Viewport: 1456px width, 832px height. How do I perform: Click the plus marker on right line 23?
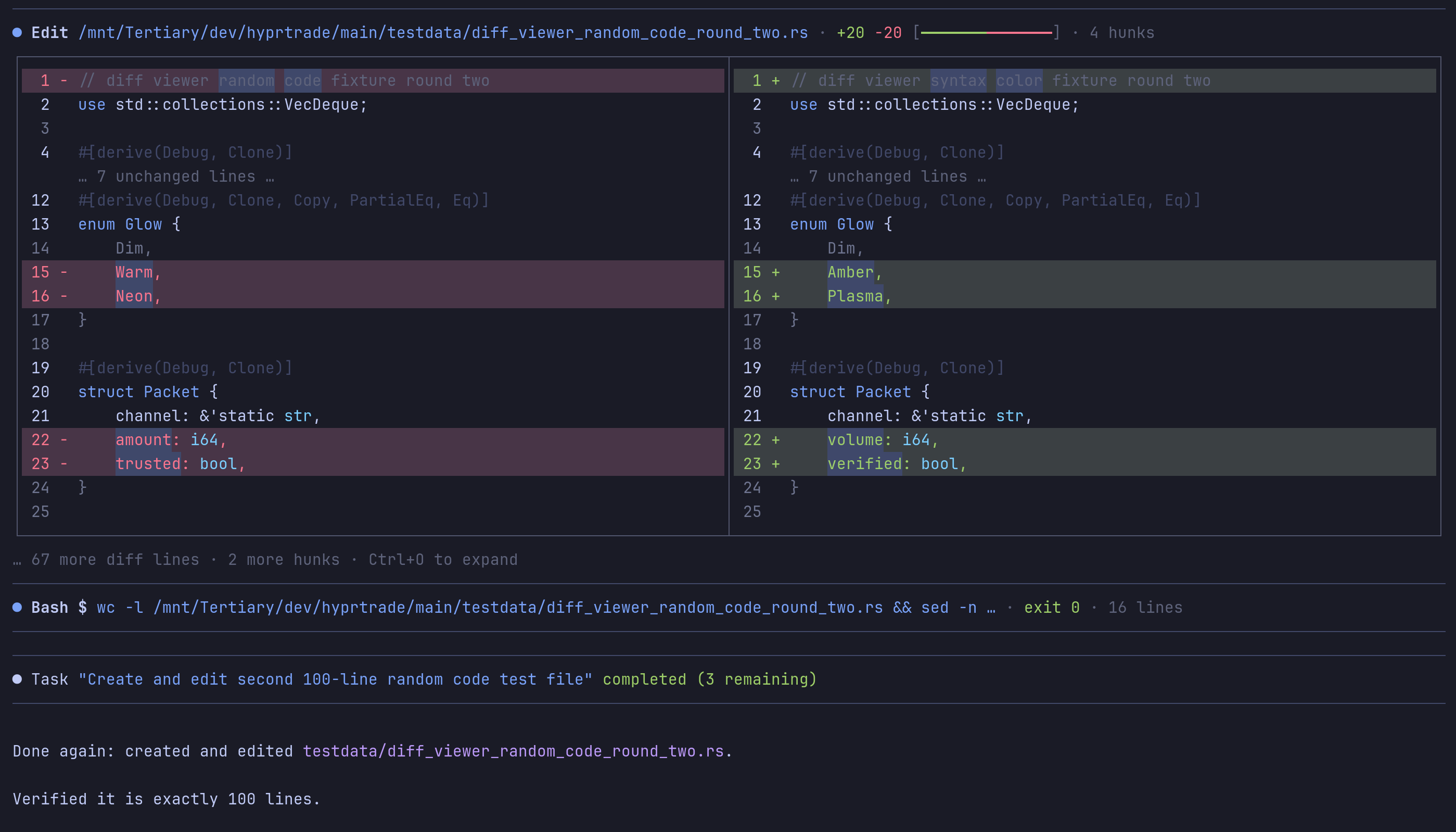(x=775, y=464)
